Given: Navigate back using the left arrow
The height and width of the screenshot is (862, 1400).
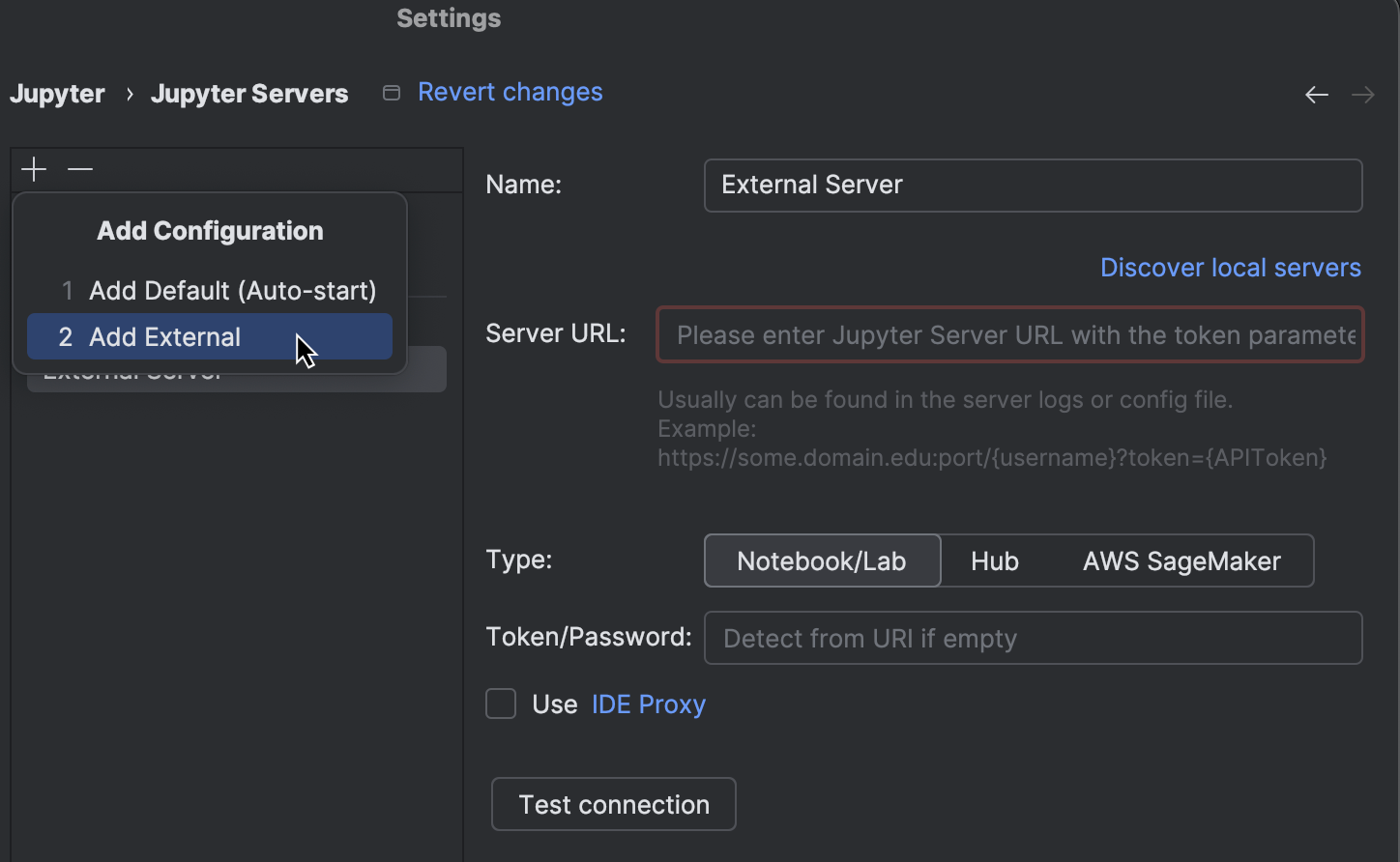Looking at the screenshot, I should [x=1316, y=94].
